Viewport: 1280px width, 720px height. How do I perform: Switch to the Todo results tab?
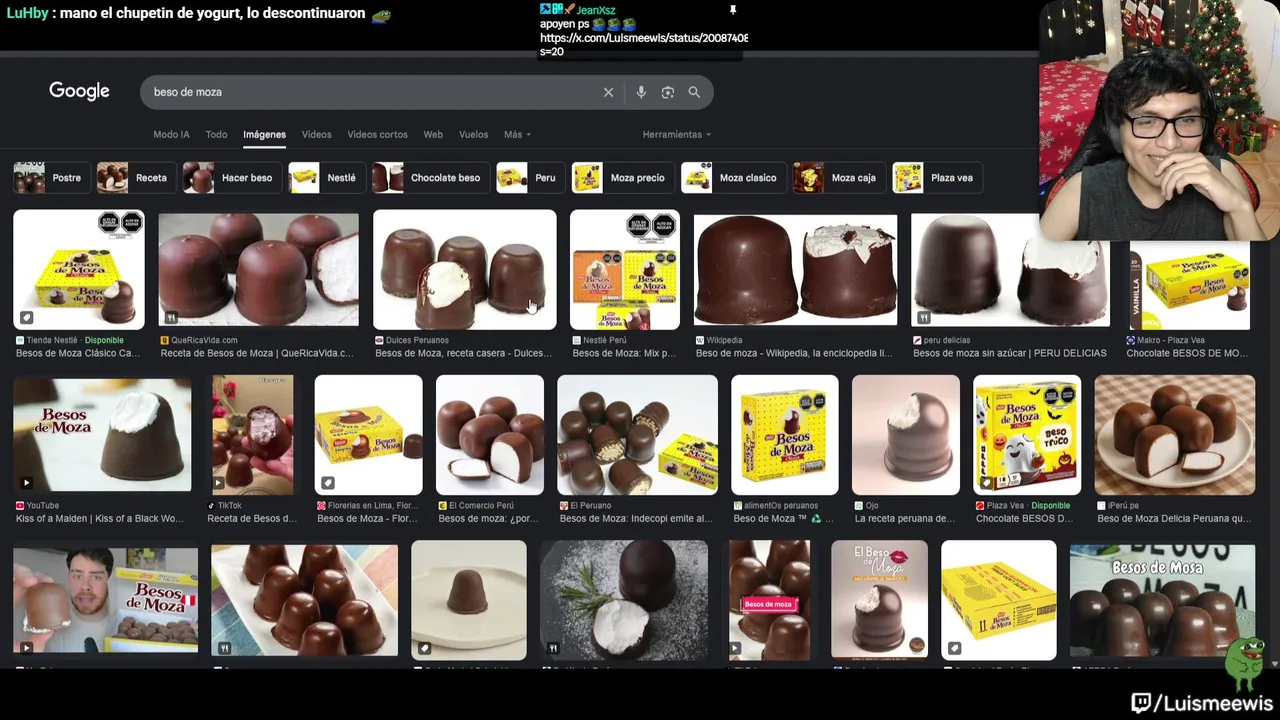(x=216, y=134)
